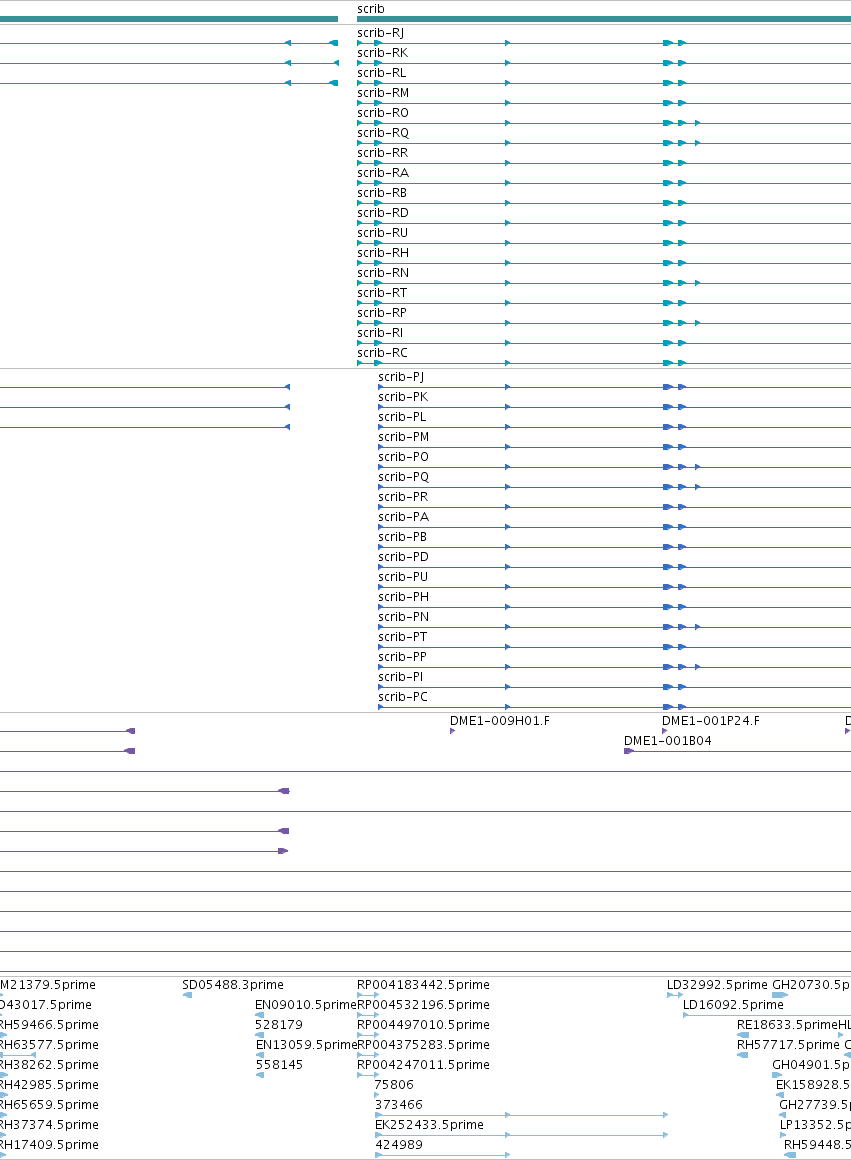Select EST LD16092.5prime
The width and height of the screenshot is (851, 1160).
coord(733,1005)
